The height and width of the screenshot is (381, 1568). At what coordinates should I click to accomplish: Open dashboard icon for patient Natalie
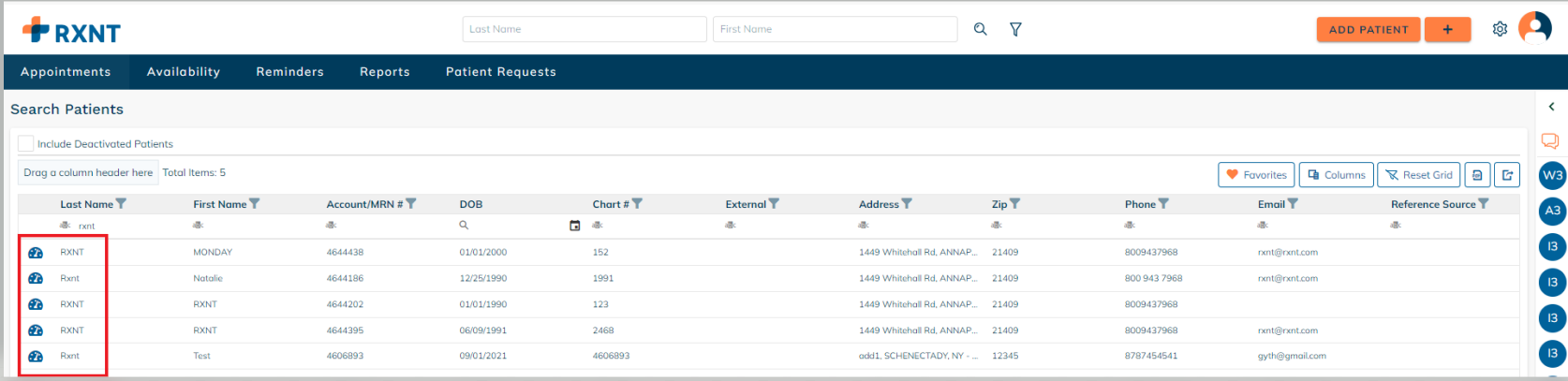click(36, 278)
